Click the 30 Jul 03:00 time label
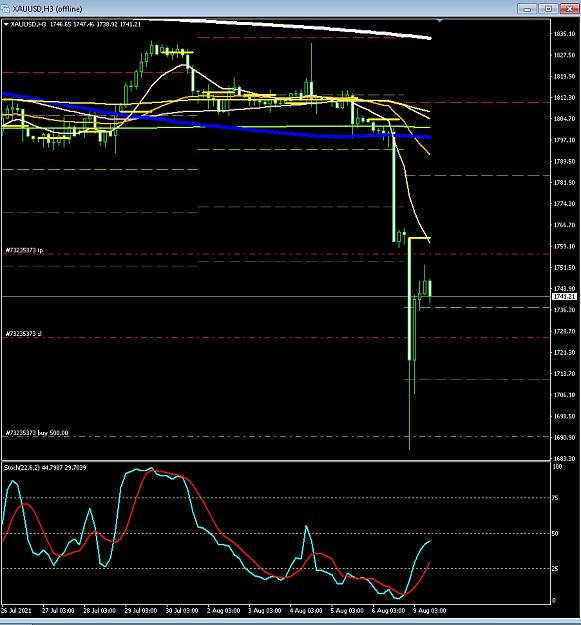Screen dimensions: 581x625 tap(182, 611)
